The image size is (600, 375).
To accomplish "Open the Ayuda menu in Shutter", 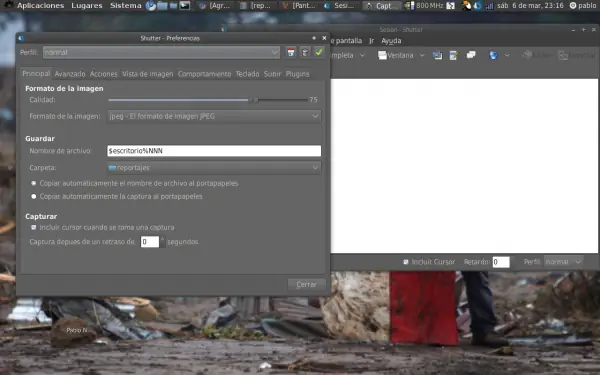I will [391, 41].
